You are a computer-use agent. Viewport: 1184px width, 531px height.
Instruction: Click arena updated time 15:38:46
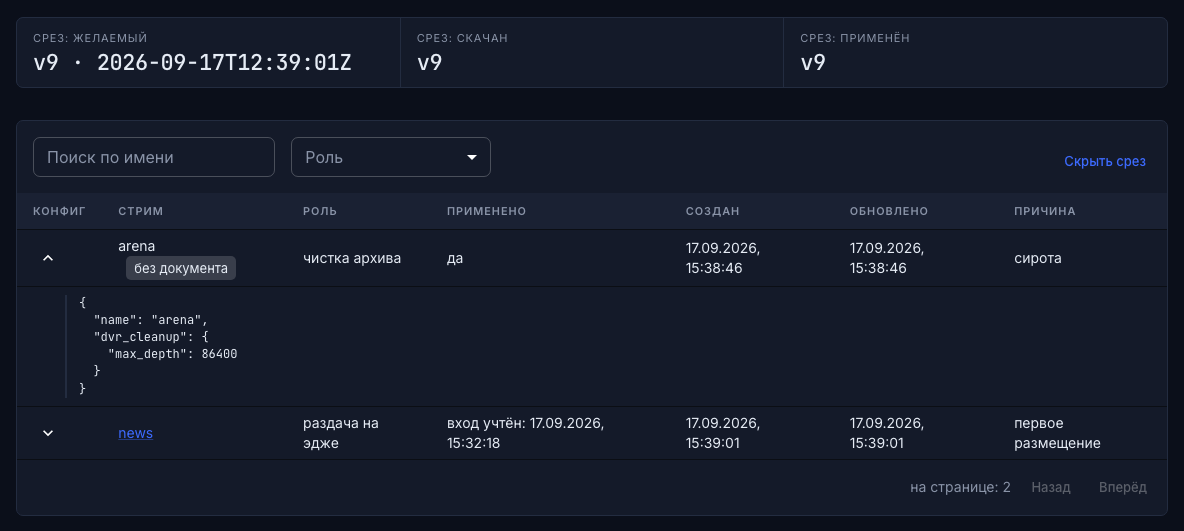[x=878, y=268]
